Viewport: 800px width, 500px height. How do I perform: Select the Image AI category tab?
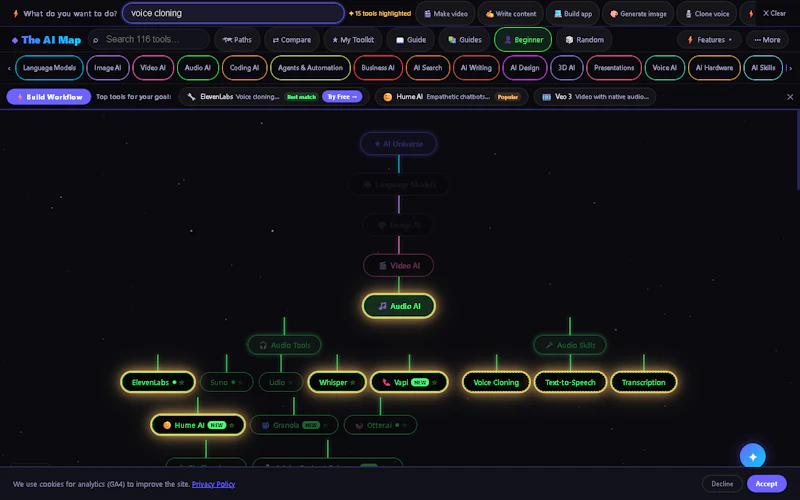(x=108, y=68)
